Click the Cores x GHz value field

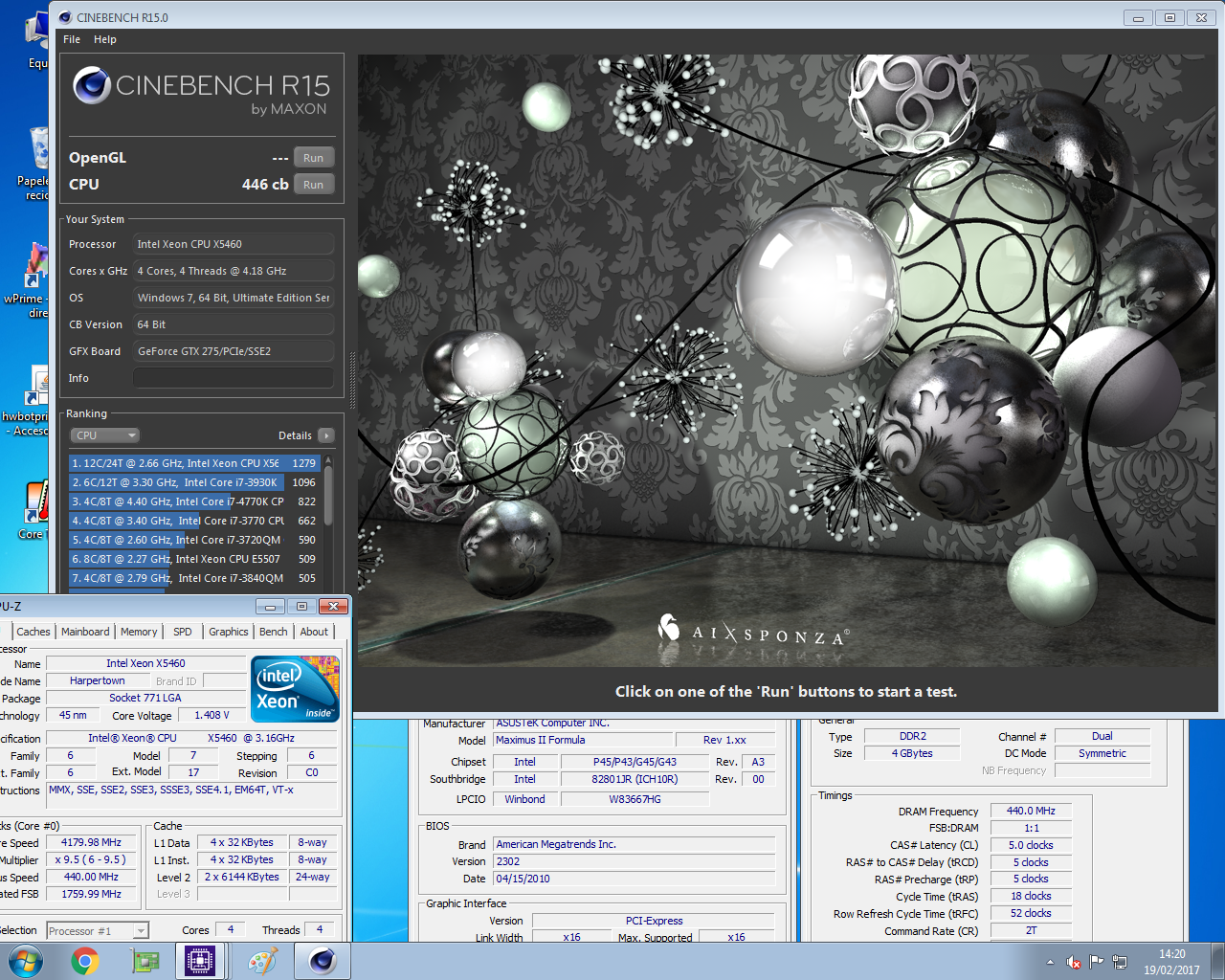[x=234, y=271]
